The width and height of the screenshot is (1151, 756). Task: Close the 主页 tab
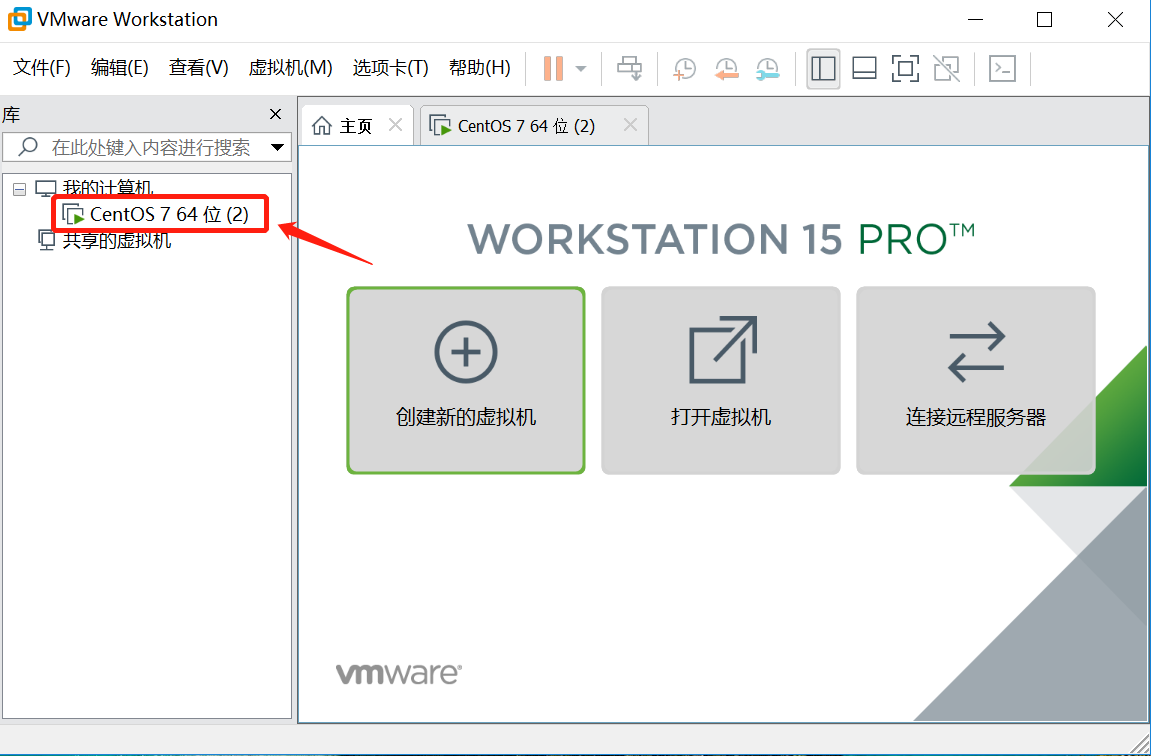[396, 126]
